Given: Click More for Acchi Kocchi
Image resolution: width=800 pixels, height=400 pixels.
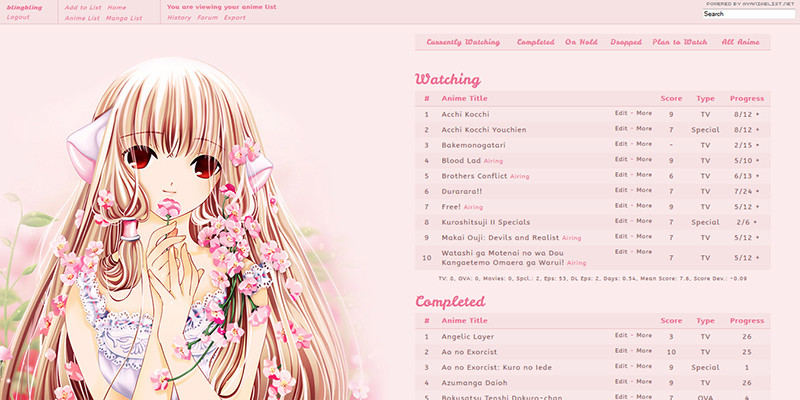Looking at the screenshot, I should point(644,113).
